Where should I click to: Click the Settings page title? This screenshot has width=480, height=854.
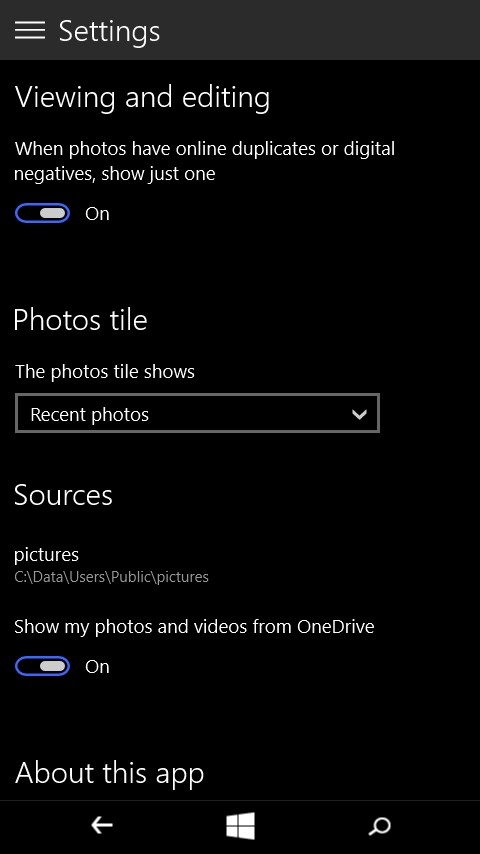point(110,30)
